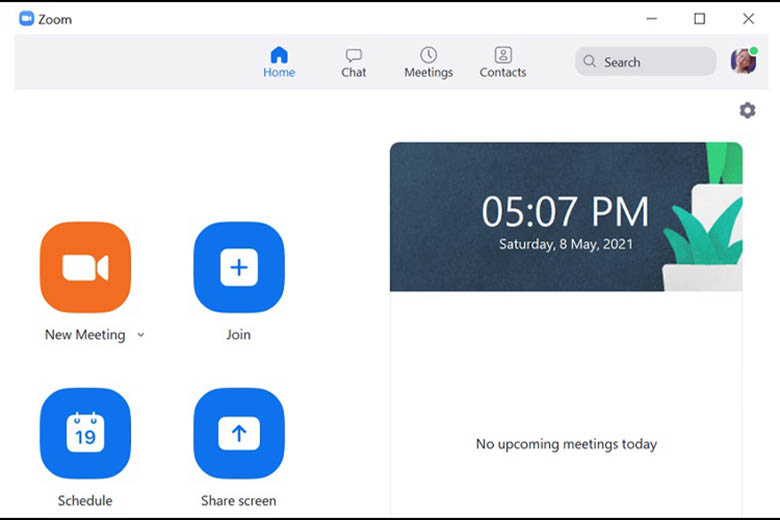Select the Contacts tab
The width and height of the screenshot is (780, 520).
tap(503, 62)
